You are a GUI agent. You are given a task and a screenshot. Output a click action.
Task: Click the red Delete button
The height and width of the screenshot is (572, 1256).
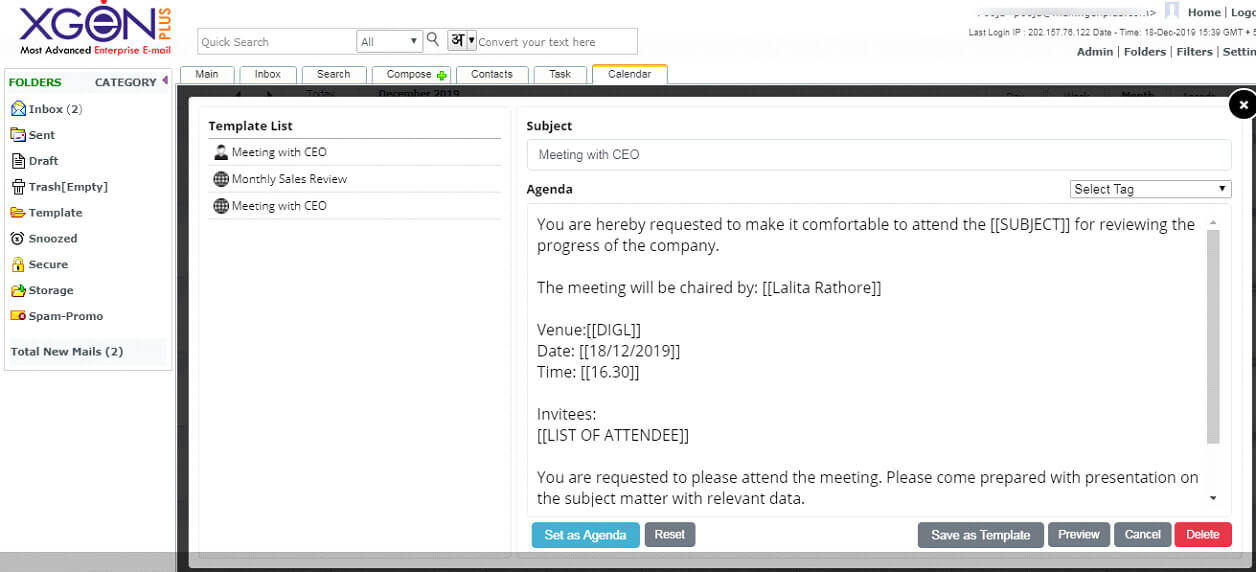(x=1202, y=535)
